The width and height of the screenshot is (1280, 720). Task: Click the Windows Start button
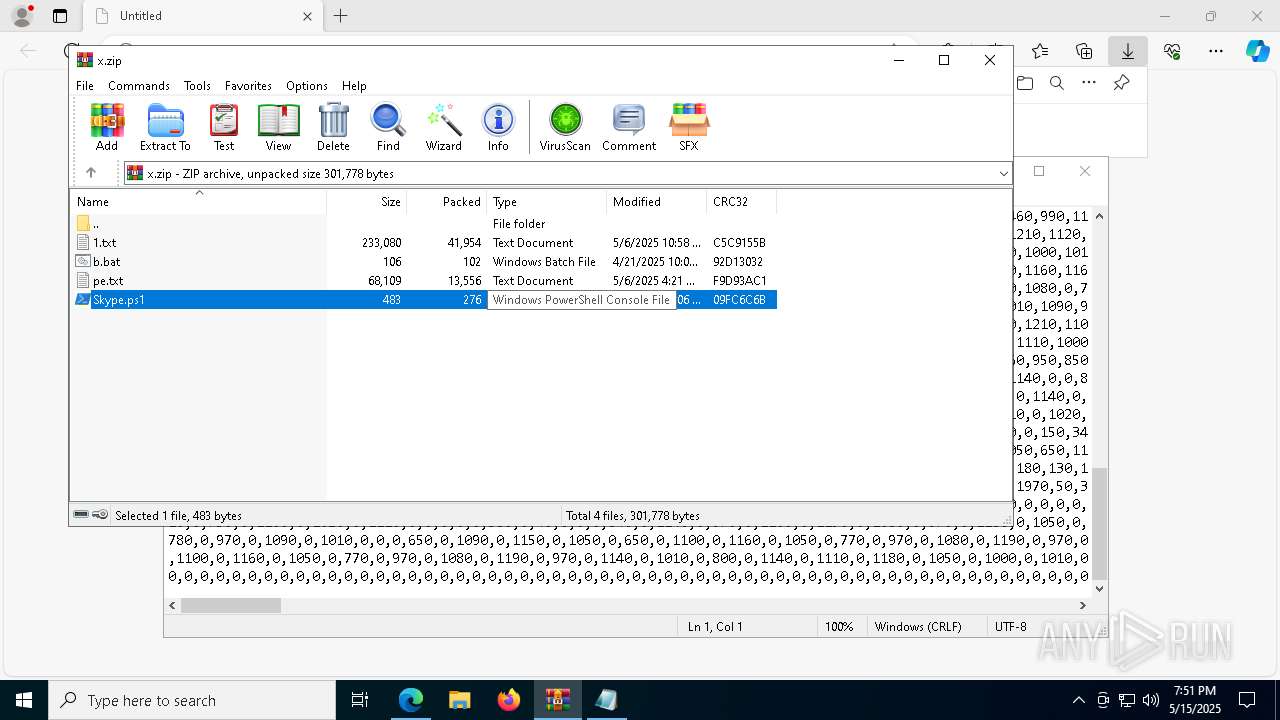24,700
